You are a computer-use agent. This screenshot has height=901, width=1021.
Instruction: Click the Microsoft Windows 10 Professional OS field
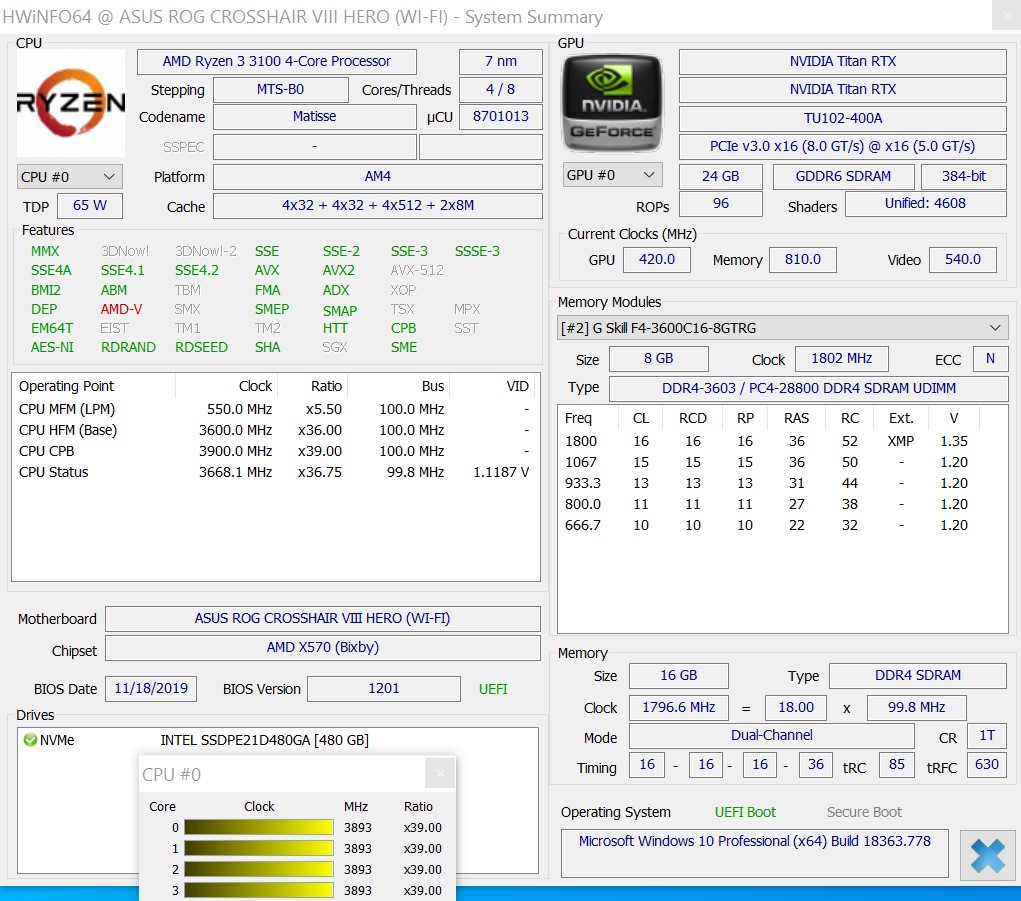coord(755,853)
